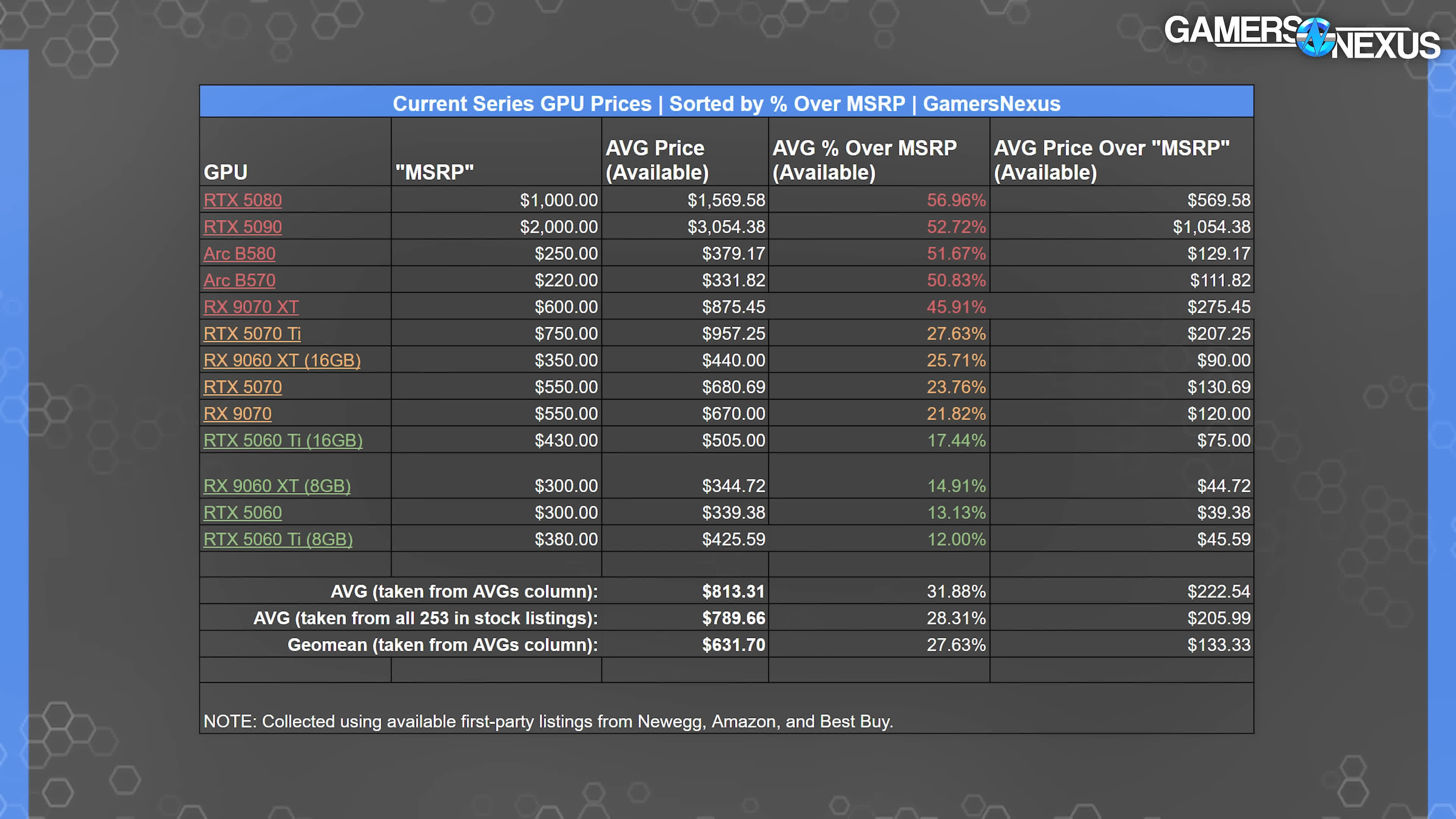Select the RTX 5060 Ti (8GB) link
The width and height of the screenshot is (1456, 819).
click(278, 539)
